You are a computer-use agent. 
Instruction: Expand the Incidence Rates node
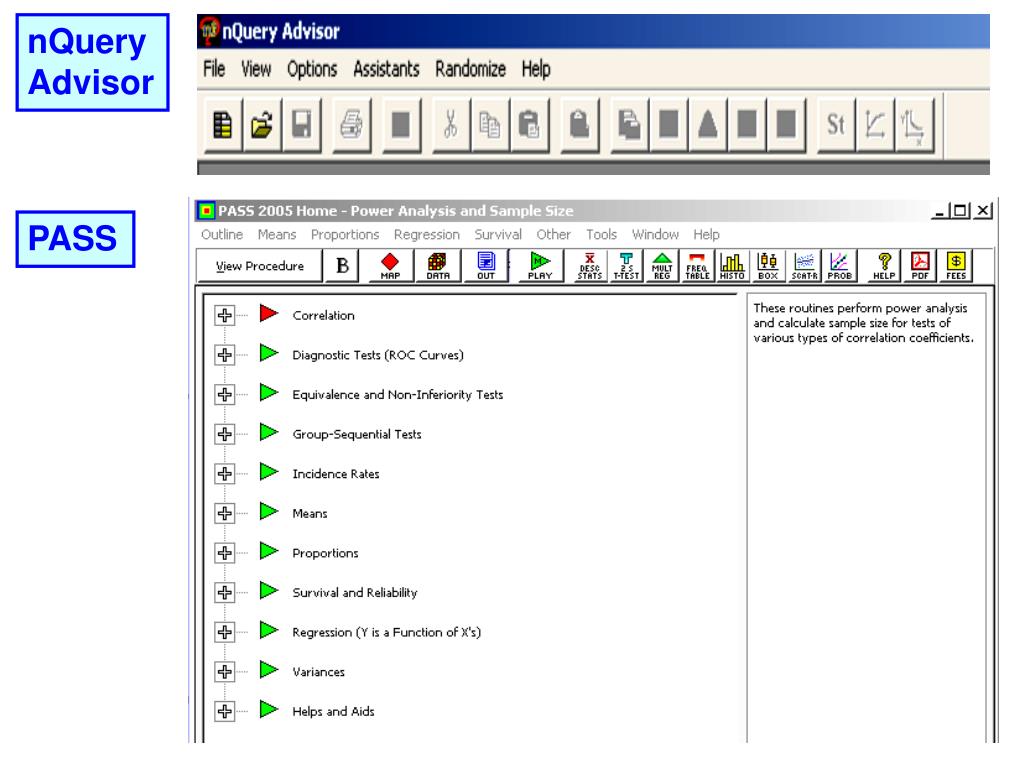click(225, 473)
